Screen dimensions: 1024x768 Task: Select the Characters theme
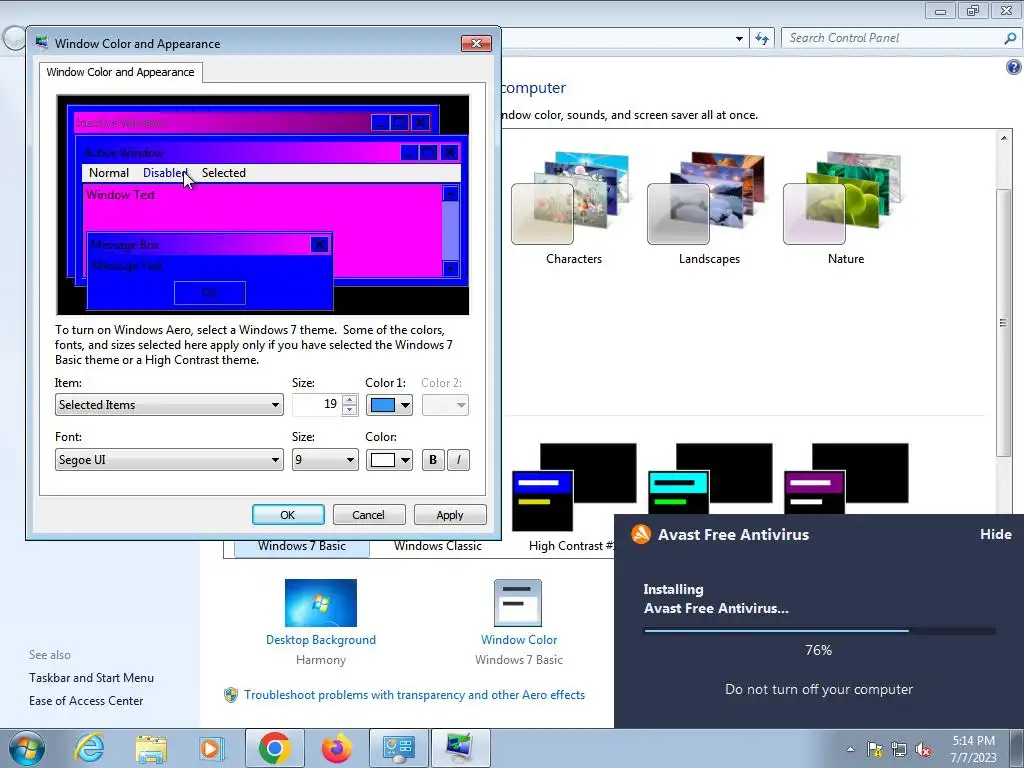pos(573,208)
